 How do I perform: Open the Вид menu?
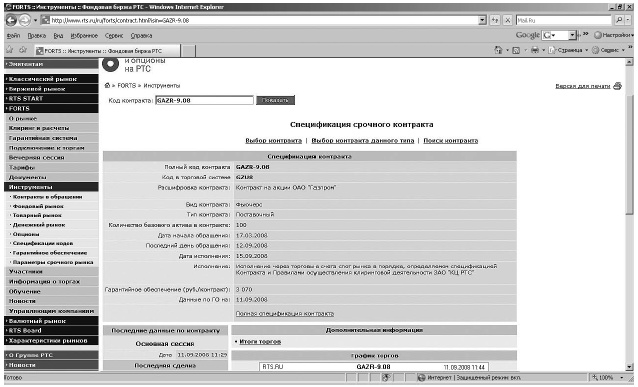[x=58, y=36]
